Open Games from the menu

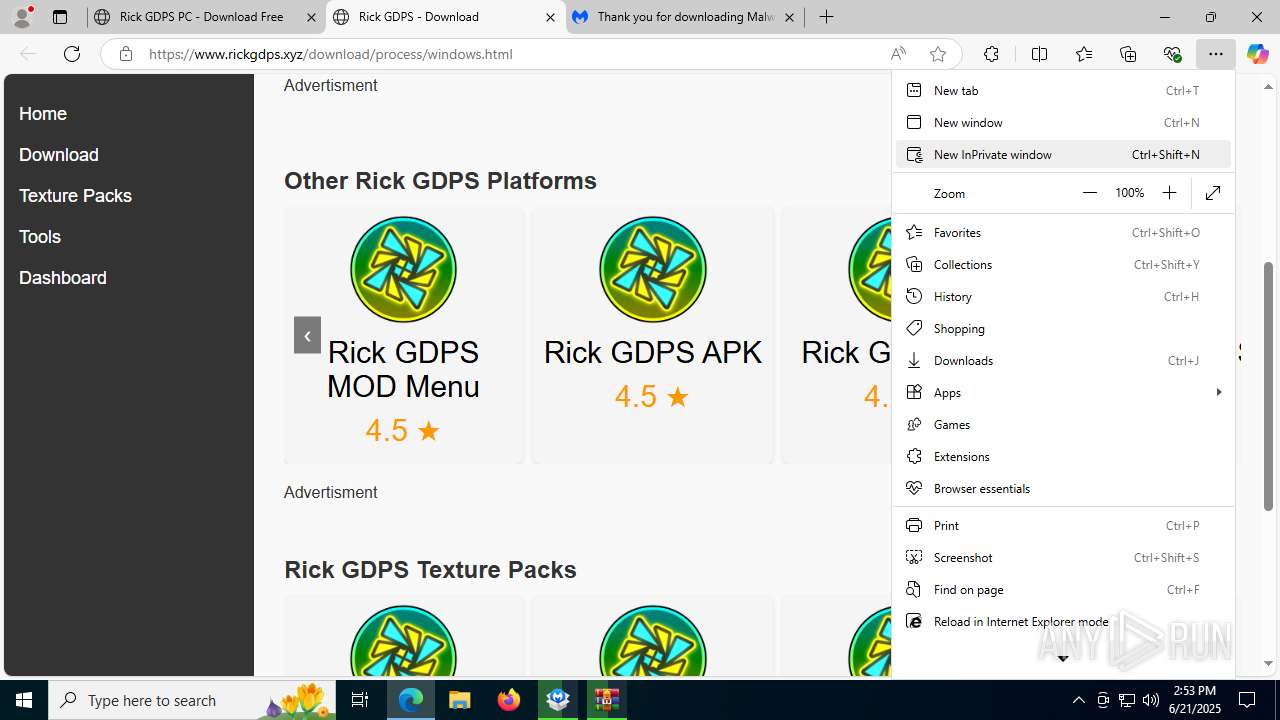pos(1062,424)
